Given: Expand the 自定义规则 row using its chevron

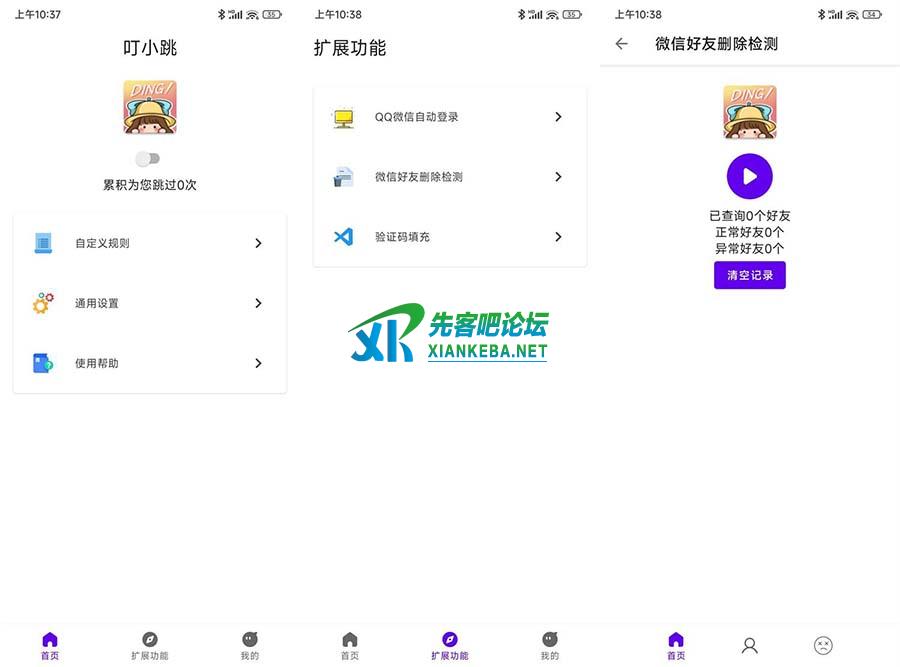Looking at the screenshot, I should (x=258, y=243).
